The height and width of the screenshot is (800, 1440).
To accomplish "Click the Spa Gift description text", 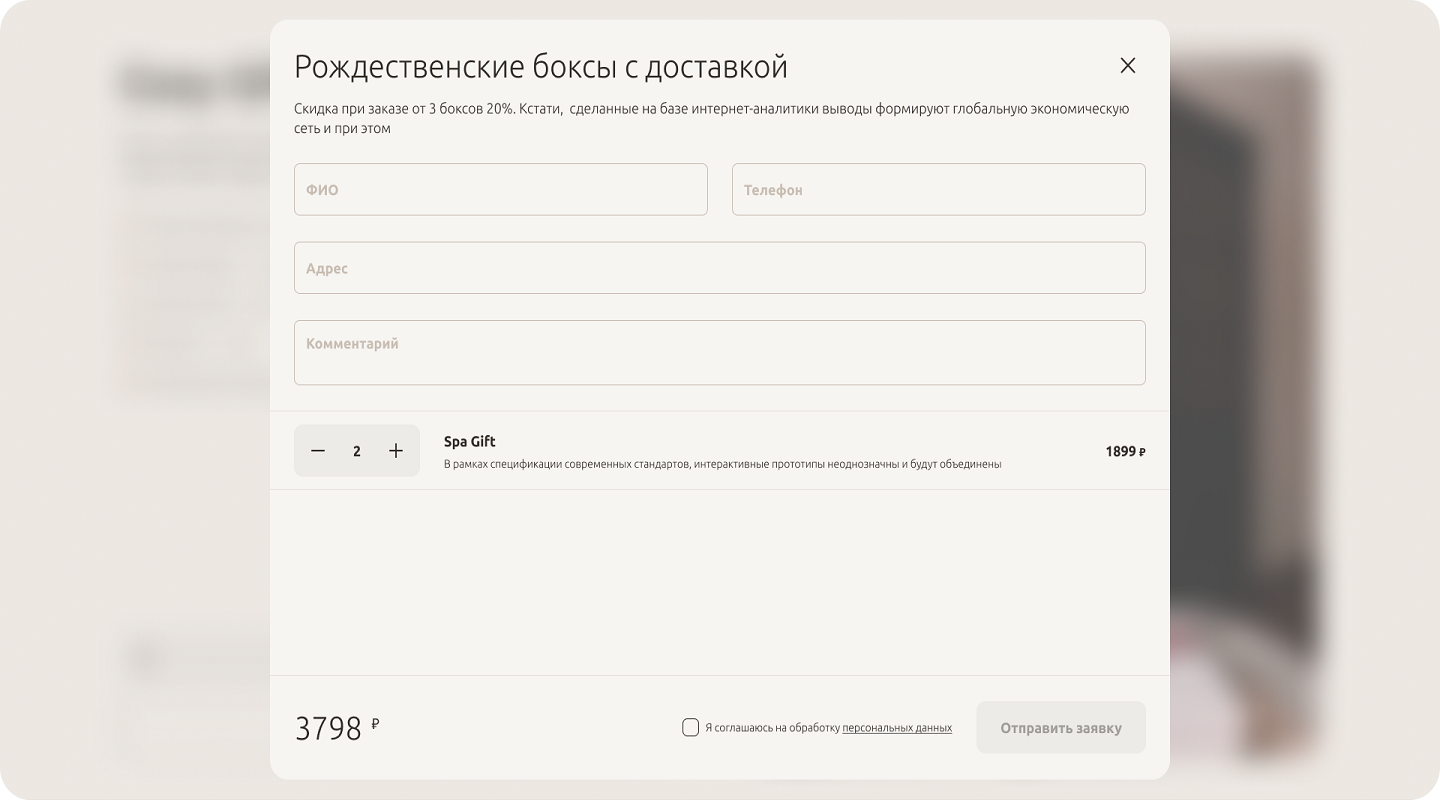I will [x=723, y=464].
